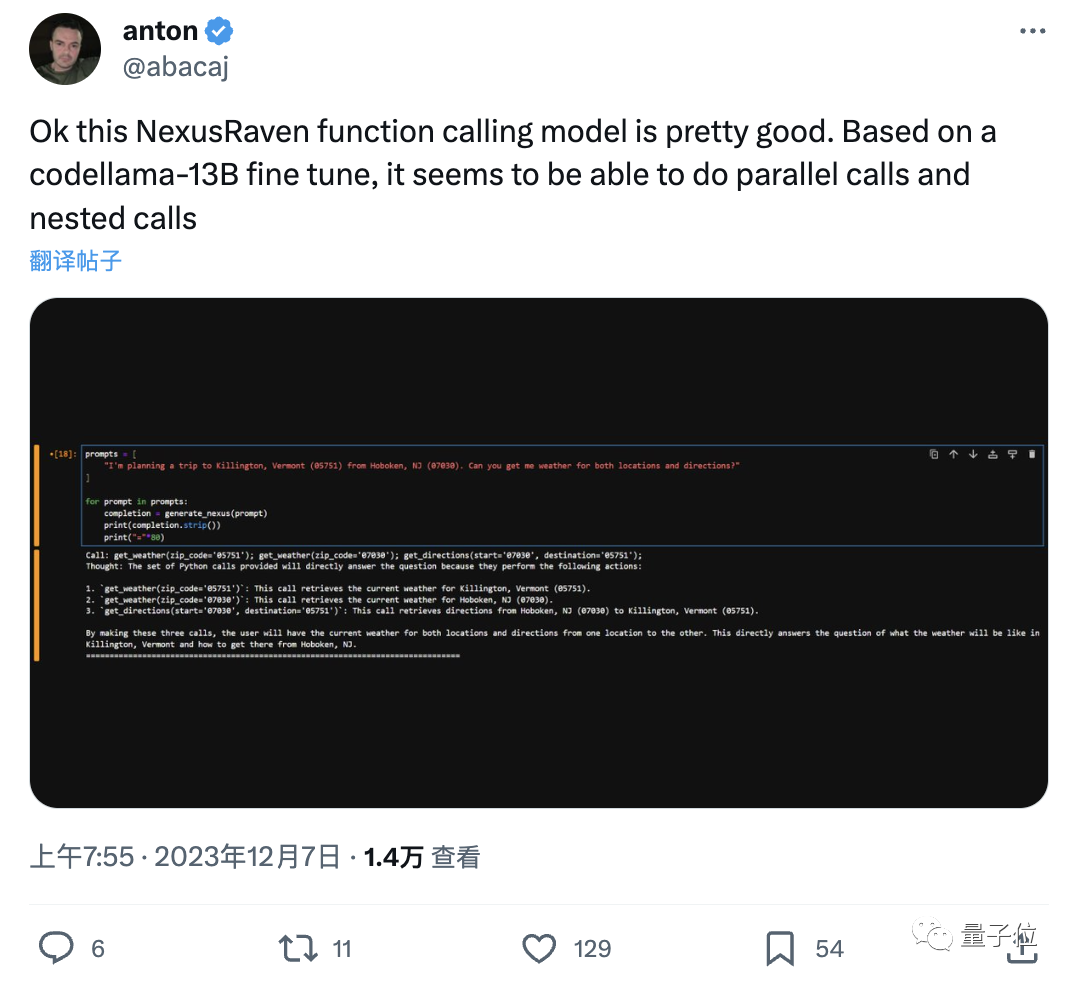Collapse the cell output via its side bar
The width and height of the screenshot is (1072, 982).
[x=37, y=605]
